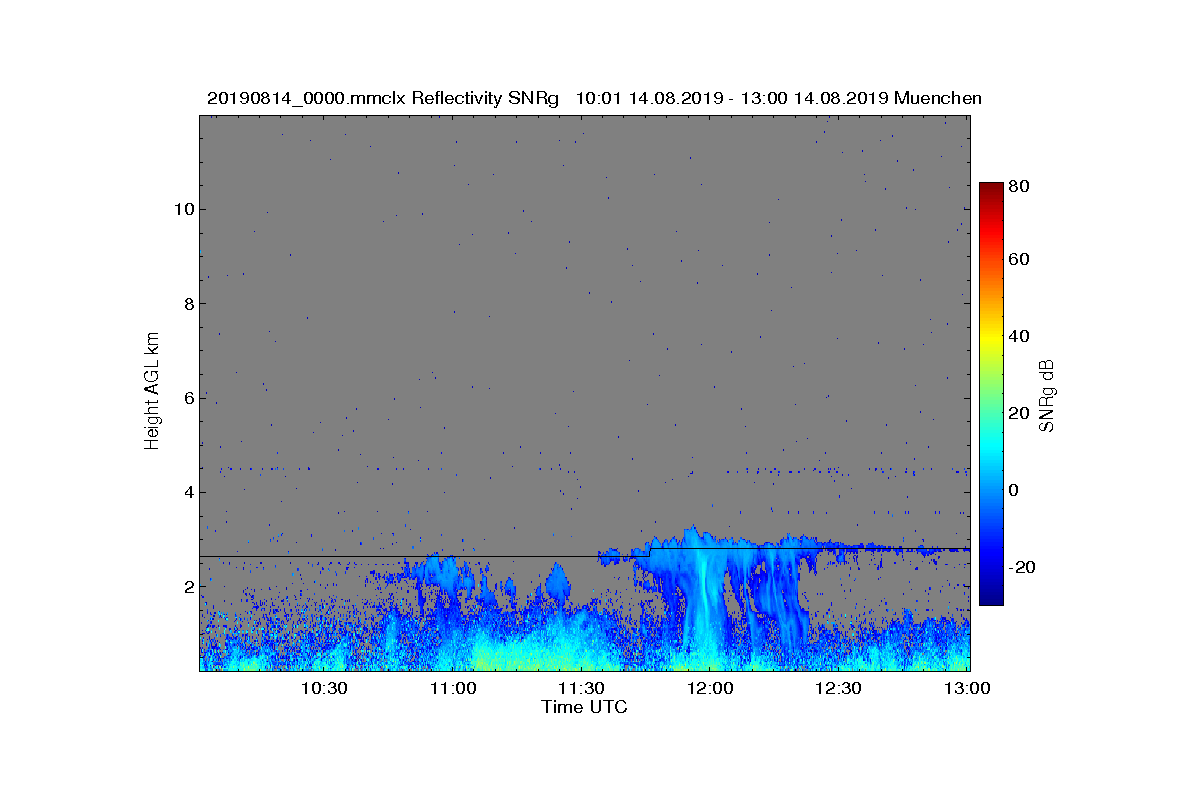Click the cloud echo near 11:00 at 2 km

[440, 577]
